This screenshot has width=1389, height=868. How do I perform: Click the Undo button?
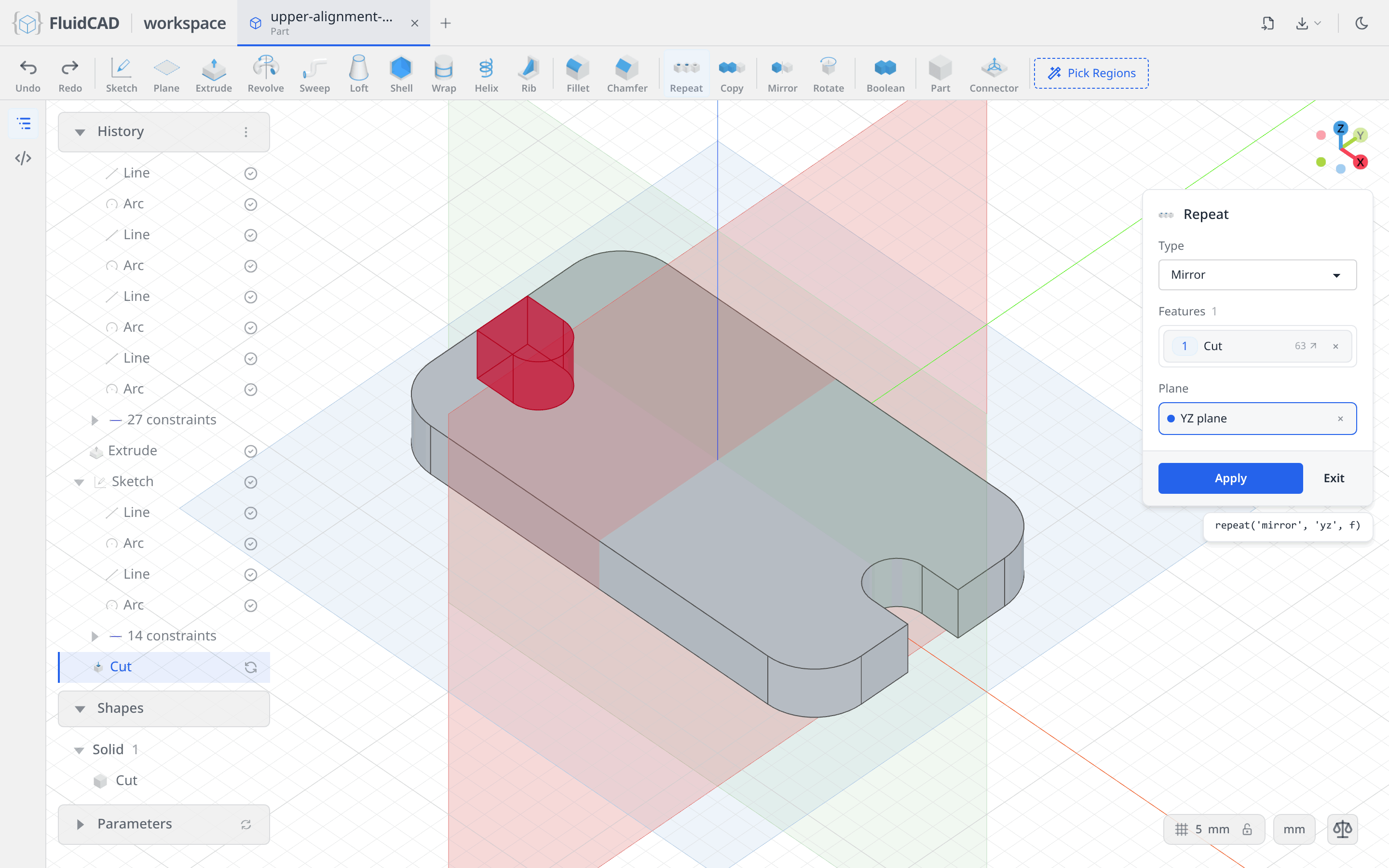coord(28,73)
